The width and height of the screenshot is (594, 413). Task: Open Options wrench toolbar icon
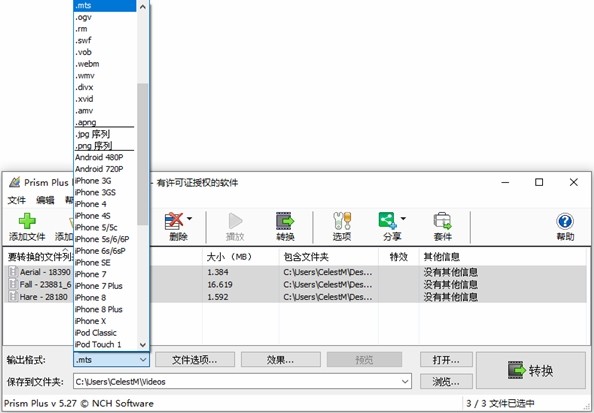pos(342,221)
